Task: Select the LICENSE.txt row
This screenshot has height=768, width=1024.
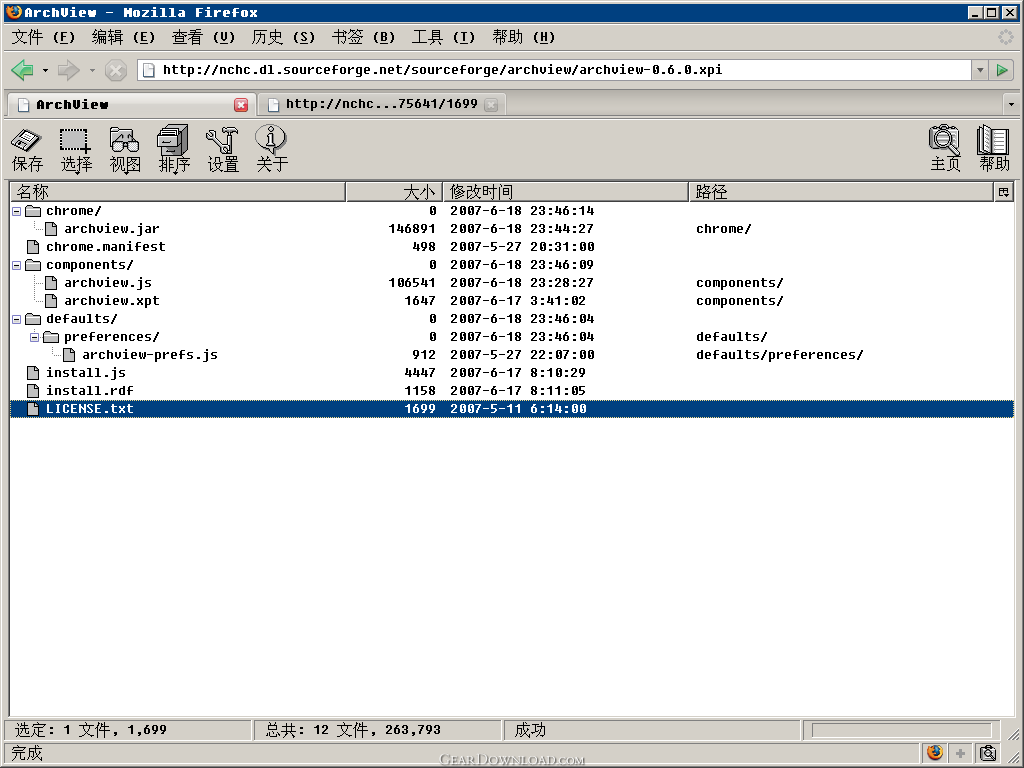Action: [512, 409]
